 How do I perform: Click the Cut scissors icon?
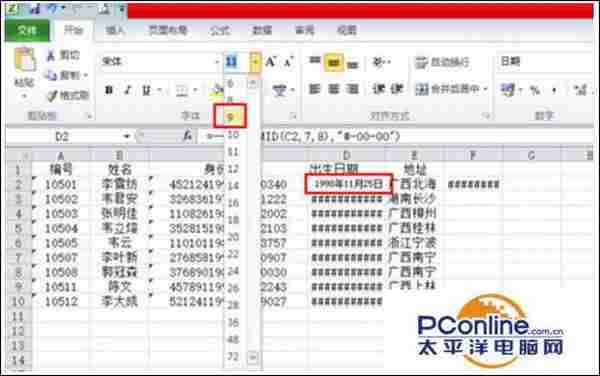coord(51,55)
